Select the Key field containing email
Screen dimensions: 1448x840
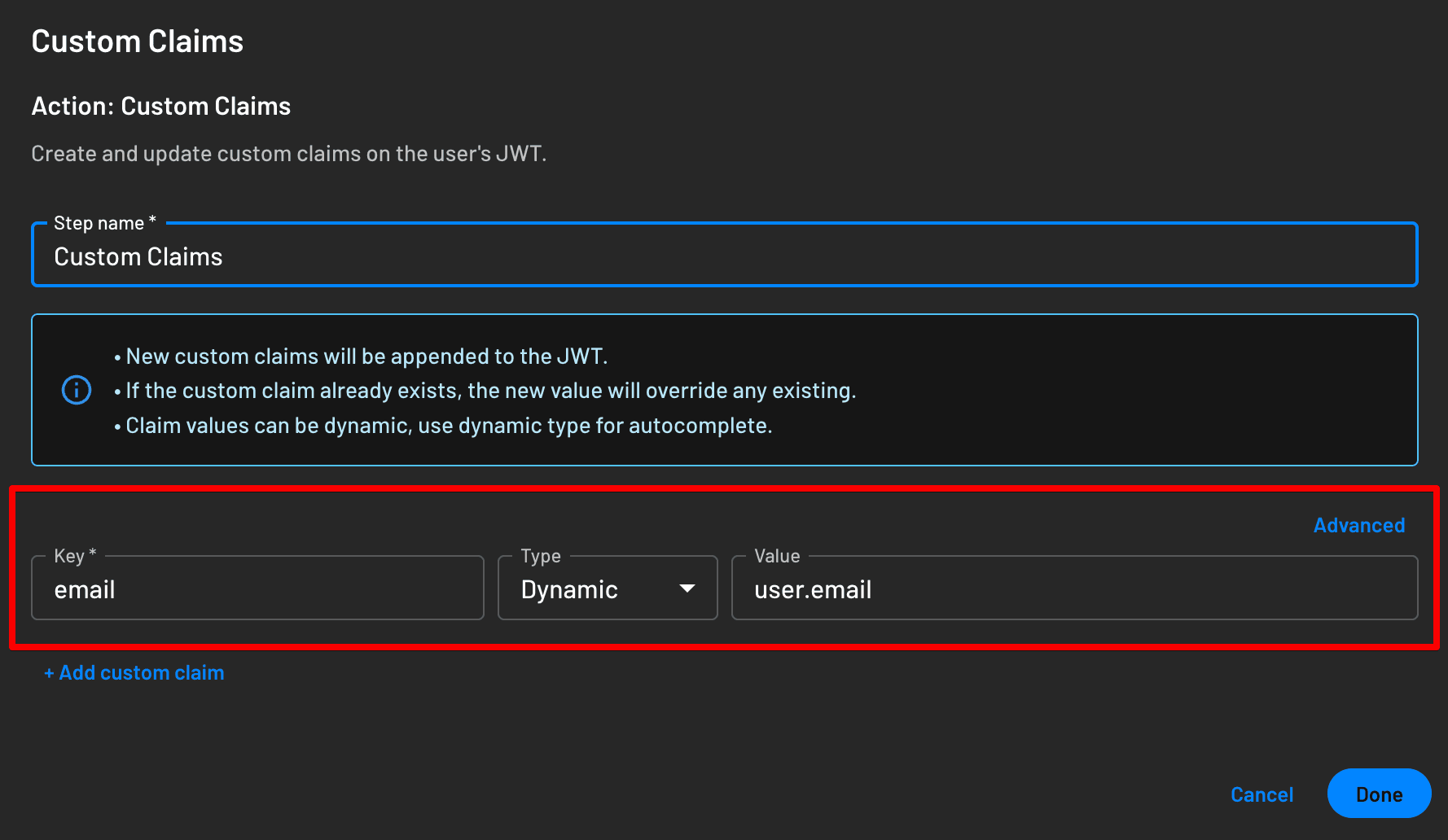click(x=257, y=588)
